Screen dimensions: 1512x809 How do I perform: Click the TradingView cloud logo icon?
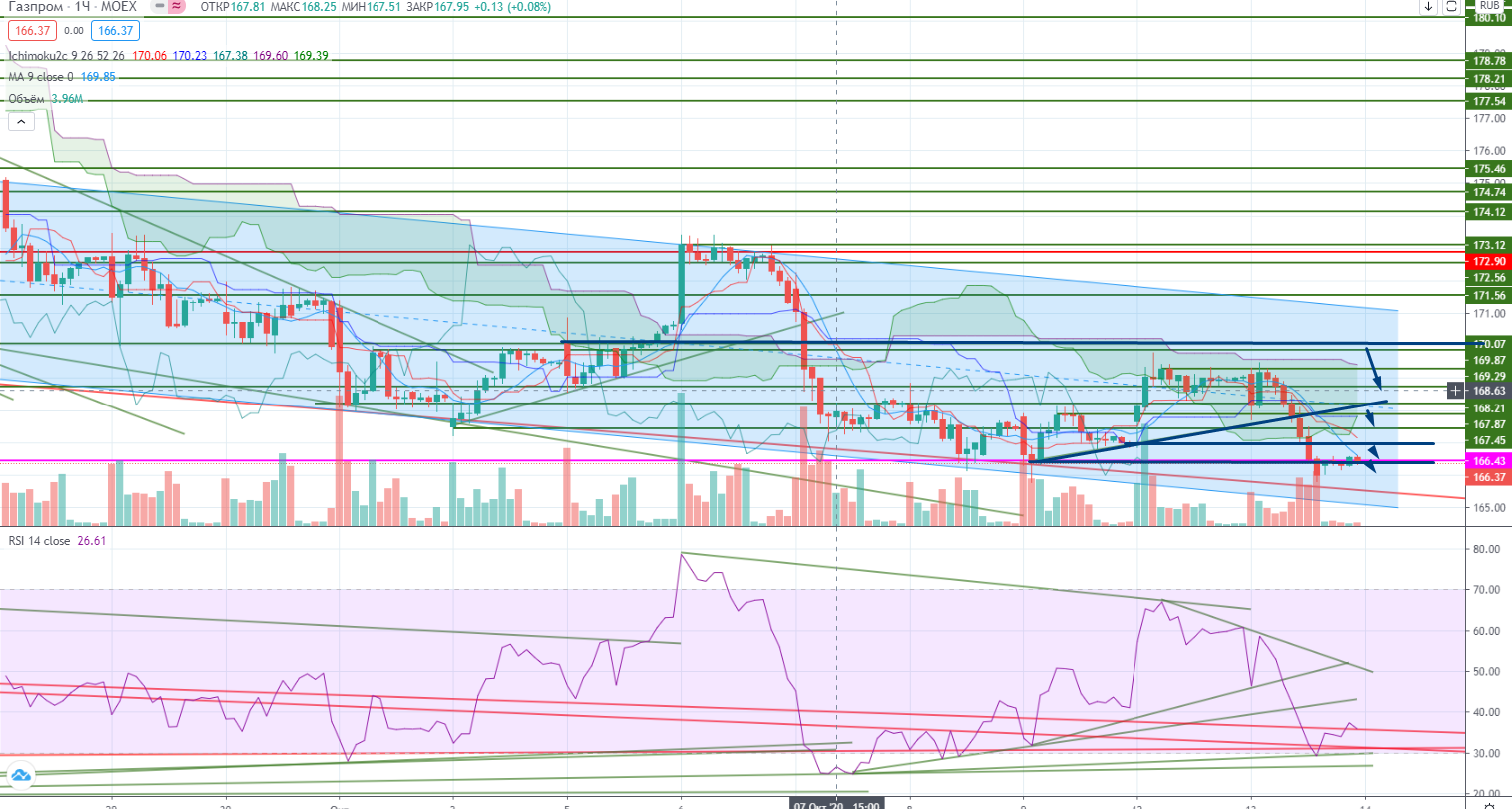click(x=20, y=774)
